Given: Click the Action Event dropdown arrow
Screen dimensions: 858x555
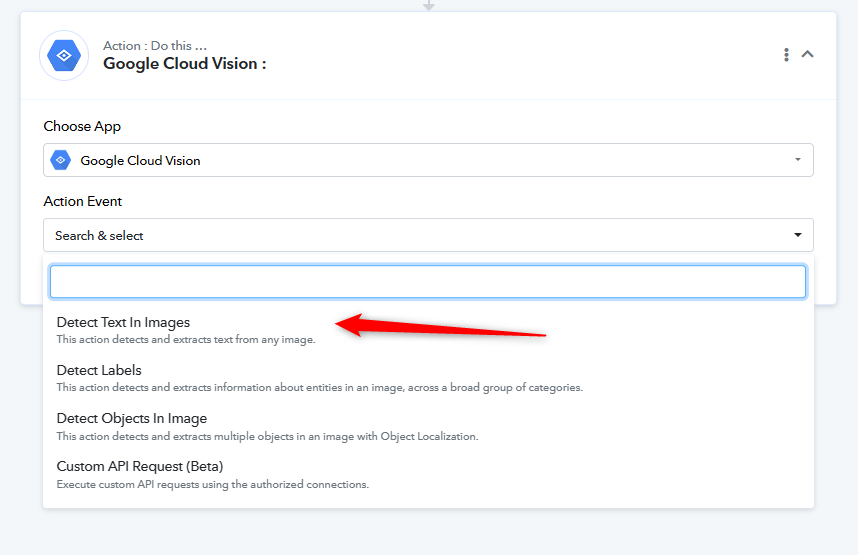Looking at the screenshot, I should click(798, 235).
